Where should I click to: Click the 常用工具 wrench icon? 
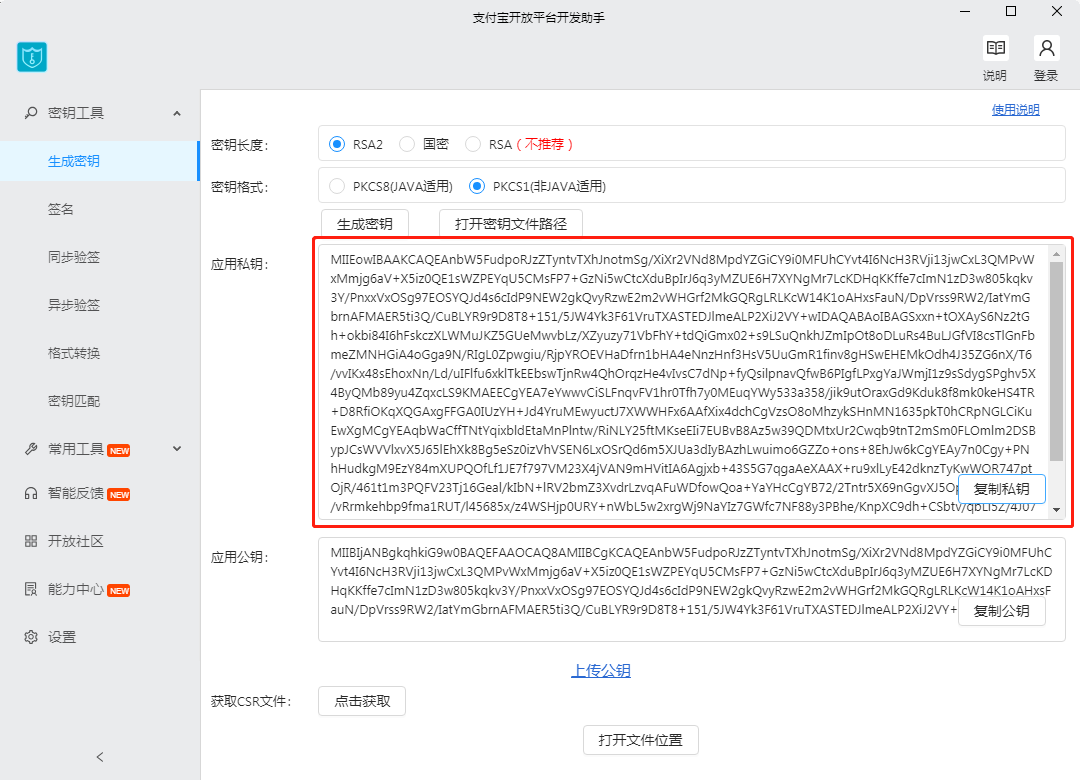point(31,449)
